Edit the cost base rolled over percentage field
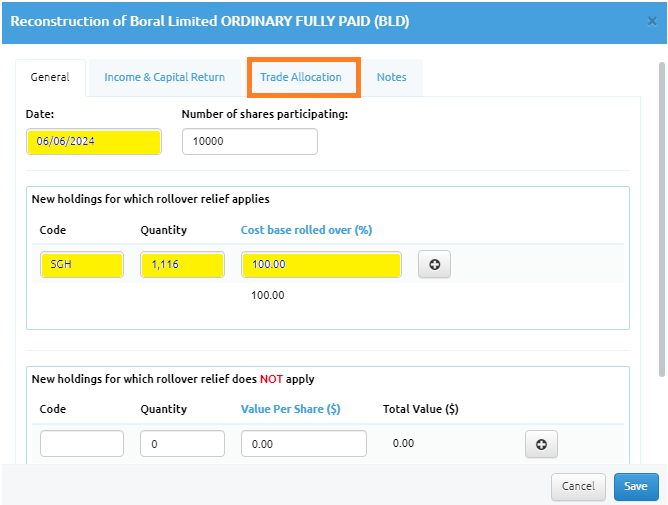Viewport: 668px width, 505px height. point(321,265)
